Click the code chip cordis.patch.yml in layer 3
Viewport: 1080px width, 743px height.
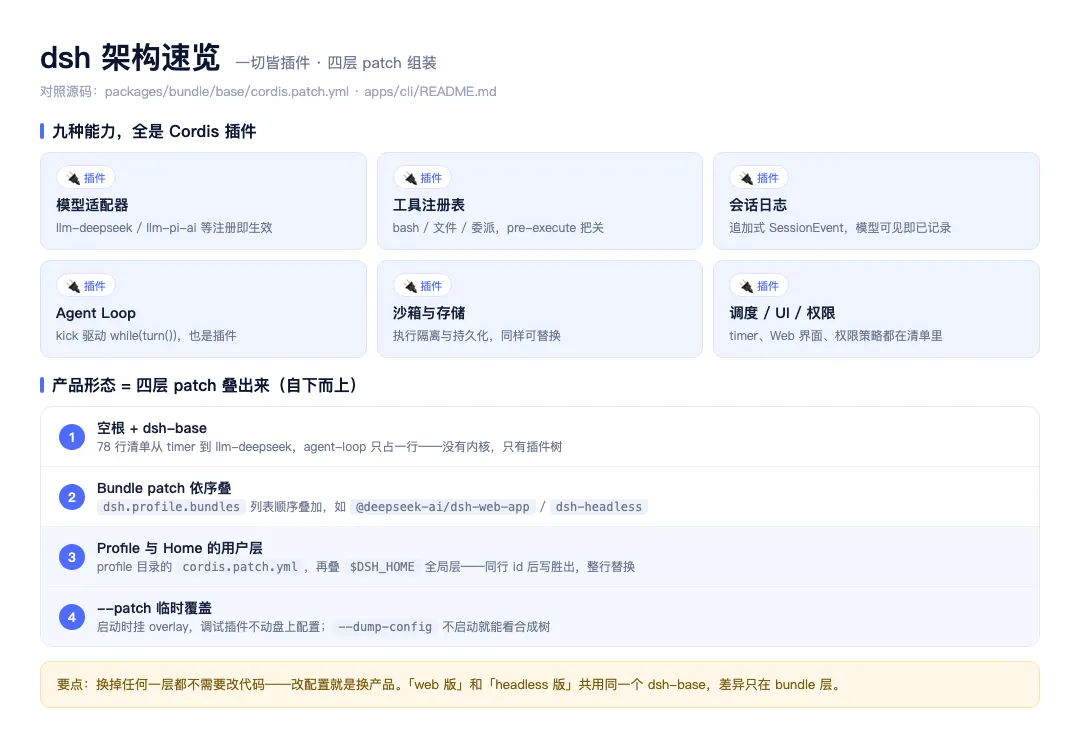point(240,567)
